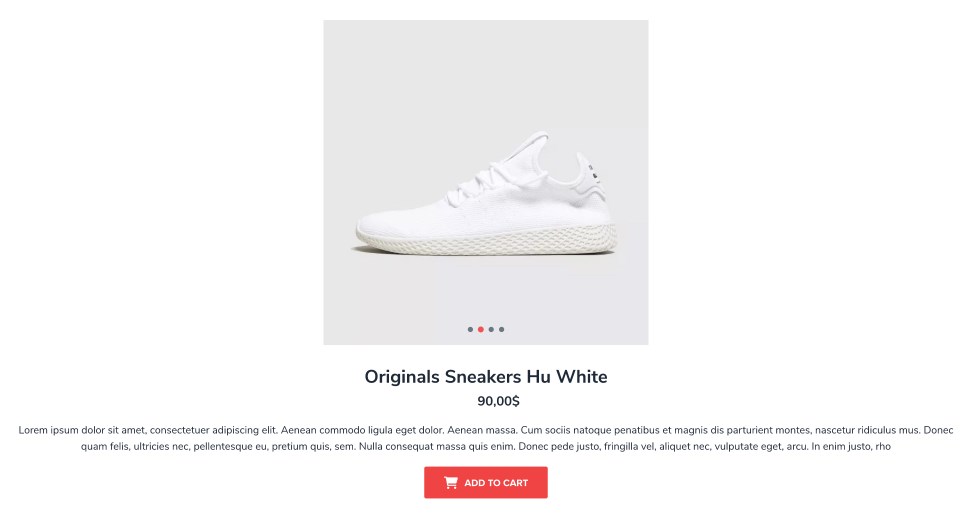Click the Originals Sneakers Hu White title
The width and height of the screenshot is (962, 518).
pos(486,377)
